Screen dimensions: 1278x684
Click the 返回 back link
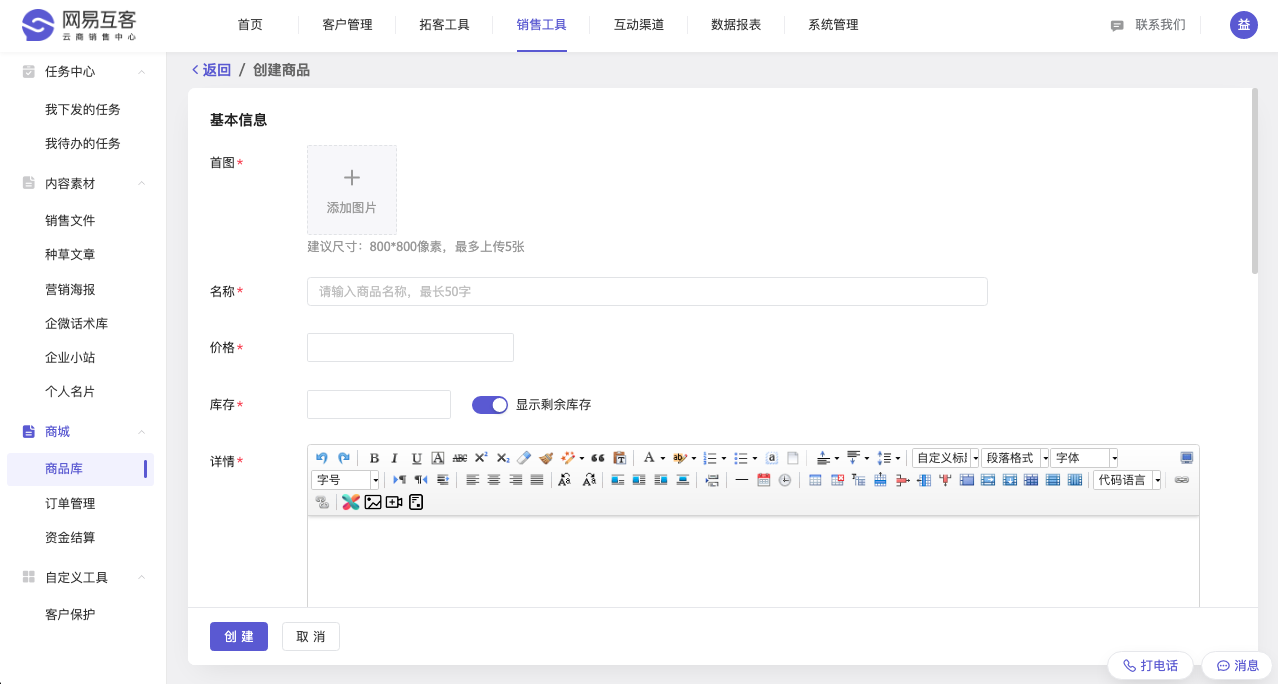tap(211, 70)
